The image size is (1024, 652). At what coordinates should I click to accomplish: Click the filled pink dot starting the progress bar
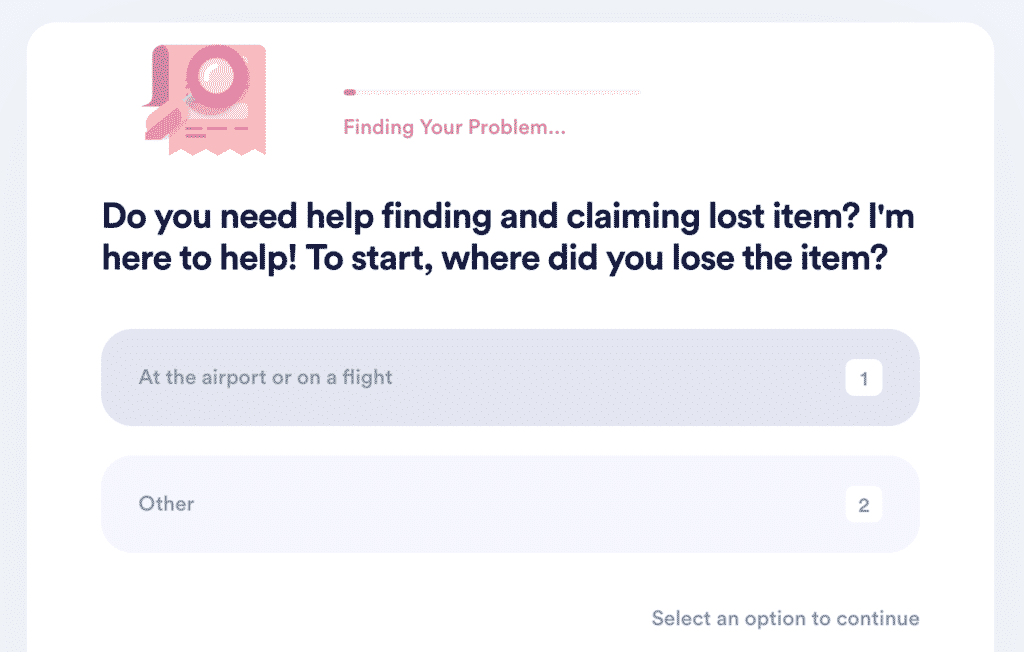[x=349, y=91]
